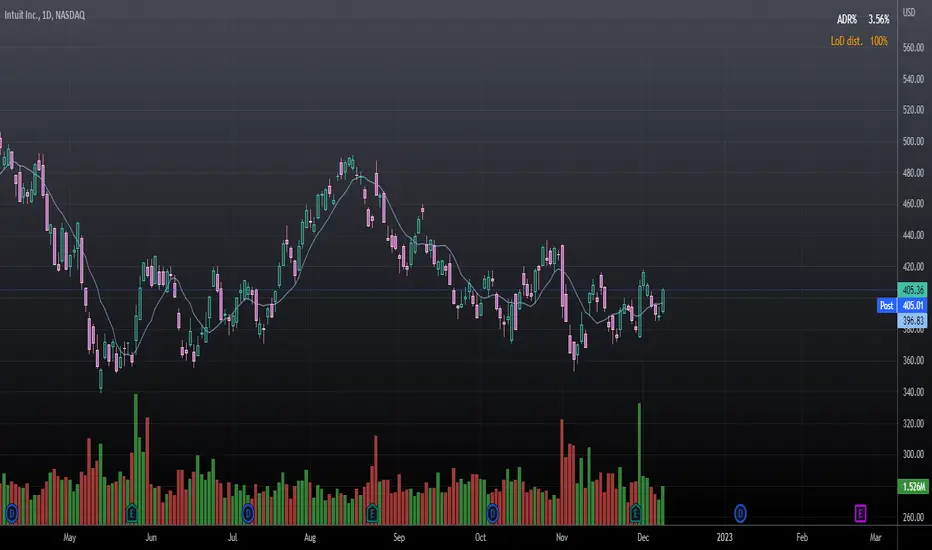Viewport: 932px width, 550px height.
Task: Click the 500.00 price axis label
Action: point(913,142)
